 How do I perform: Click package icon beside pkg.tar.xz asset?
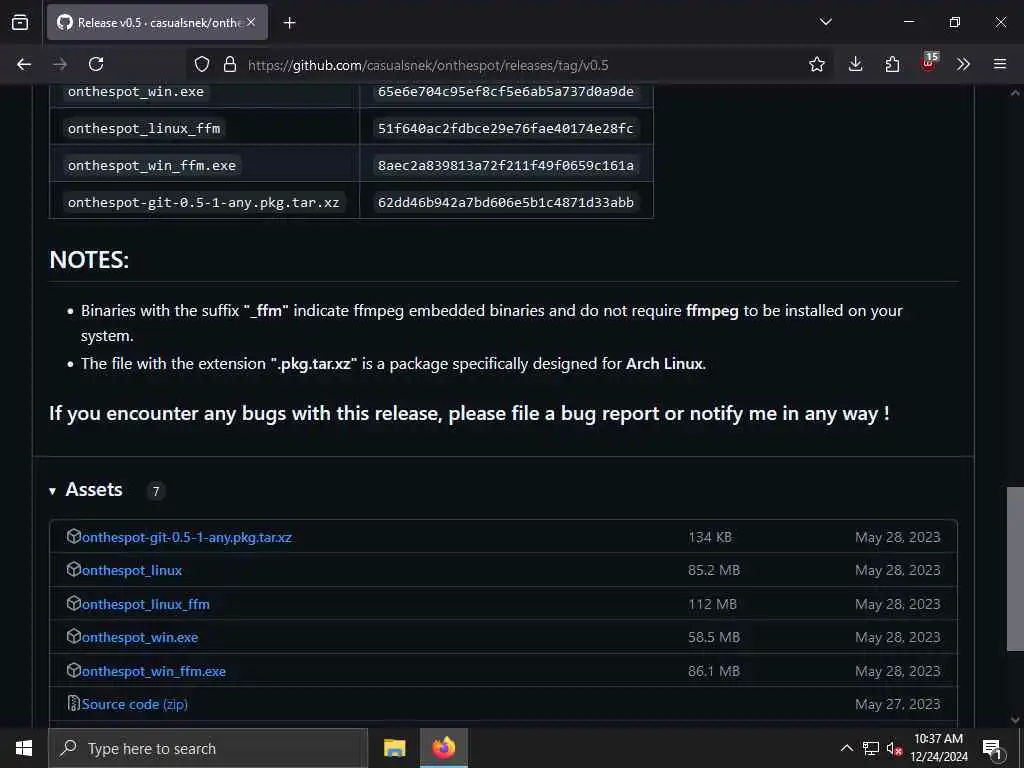click(x=73, y=536)
